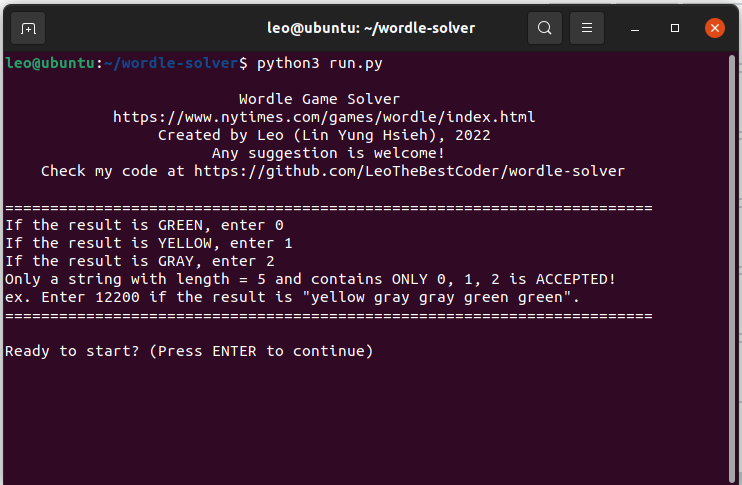Click the YELLOW, enter 1 instruction line
This screenshot has width=742, height=485.
(149, 243)
